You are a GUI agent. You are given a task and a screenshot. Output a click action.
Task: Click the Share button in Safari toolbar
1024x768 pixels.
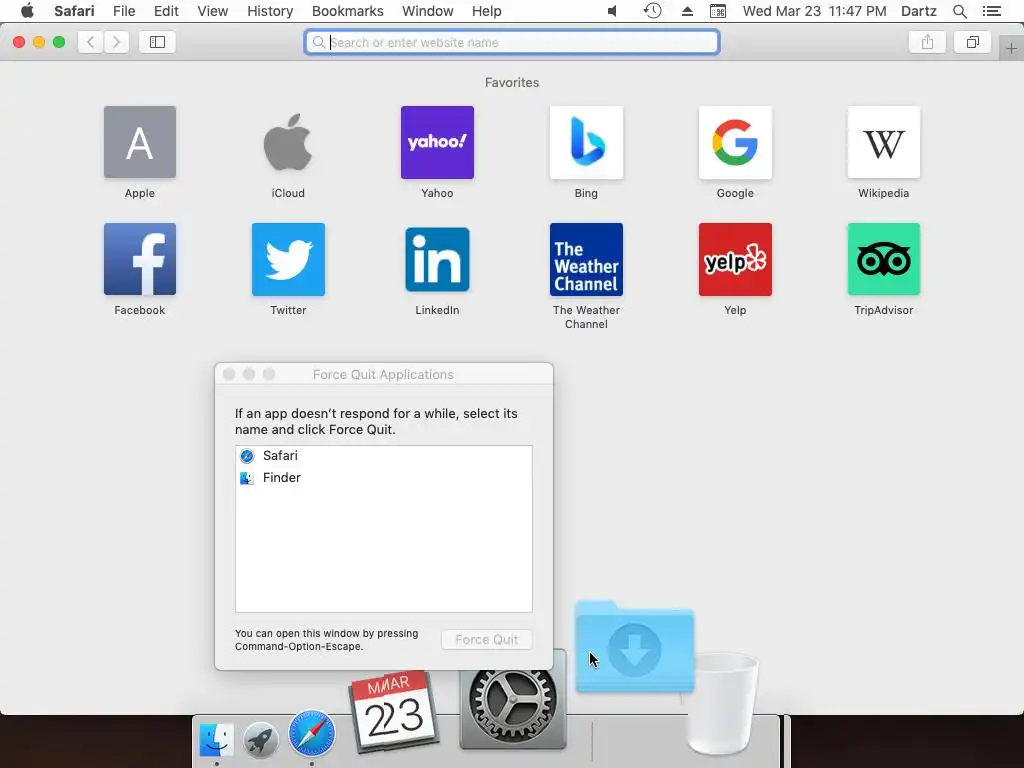pyautogui.click(x=927, y=42)
